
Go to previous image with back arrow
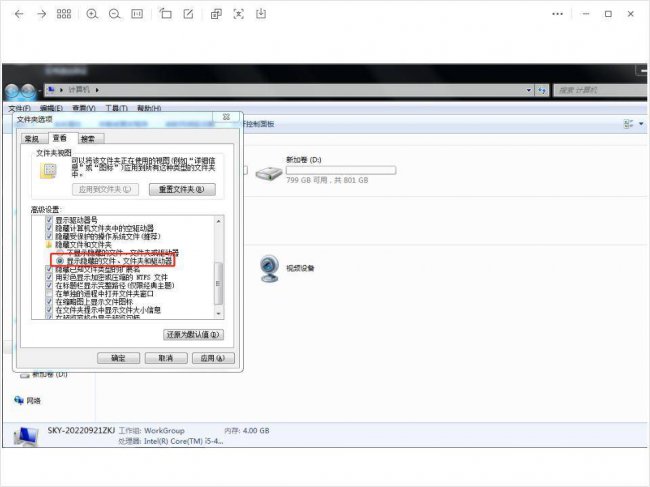pos(19,14)
